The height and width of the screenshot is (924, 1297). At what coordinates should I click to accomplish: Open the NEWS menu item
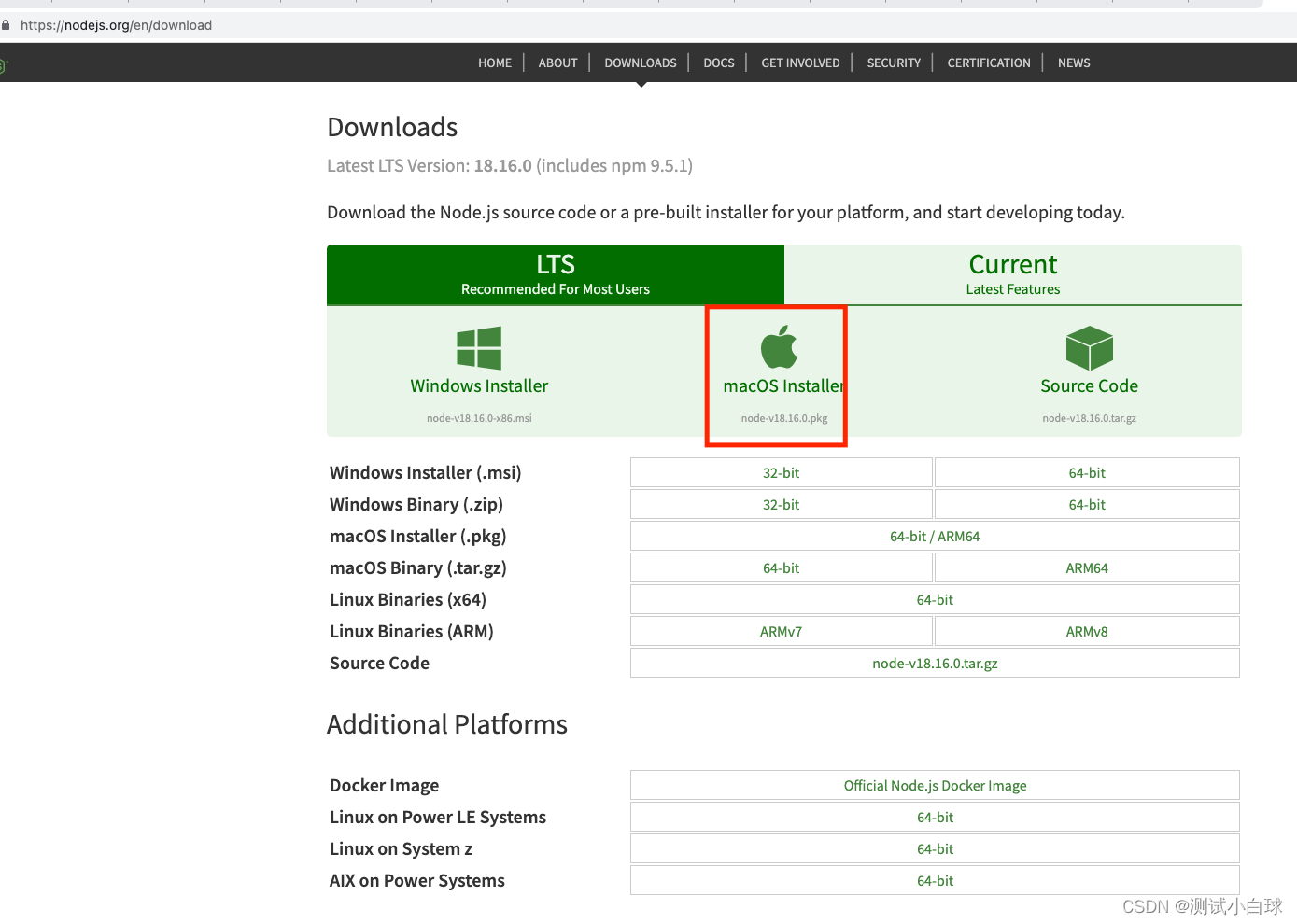(1074, 63)
